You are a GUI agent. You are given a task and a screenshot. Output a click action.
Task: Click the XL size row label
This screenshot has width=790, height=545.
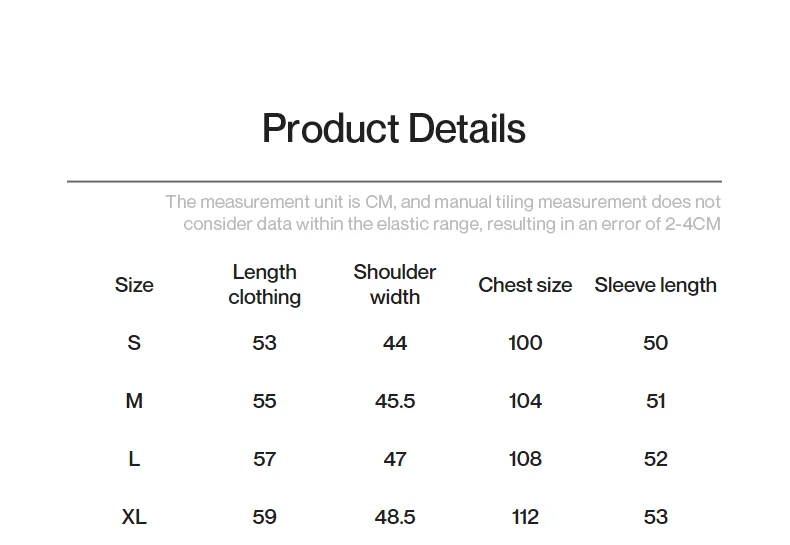(x=134, y=517)
